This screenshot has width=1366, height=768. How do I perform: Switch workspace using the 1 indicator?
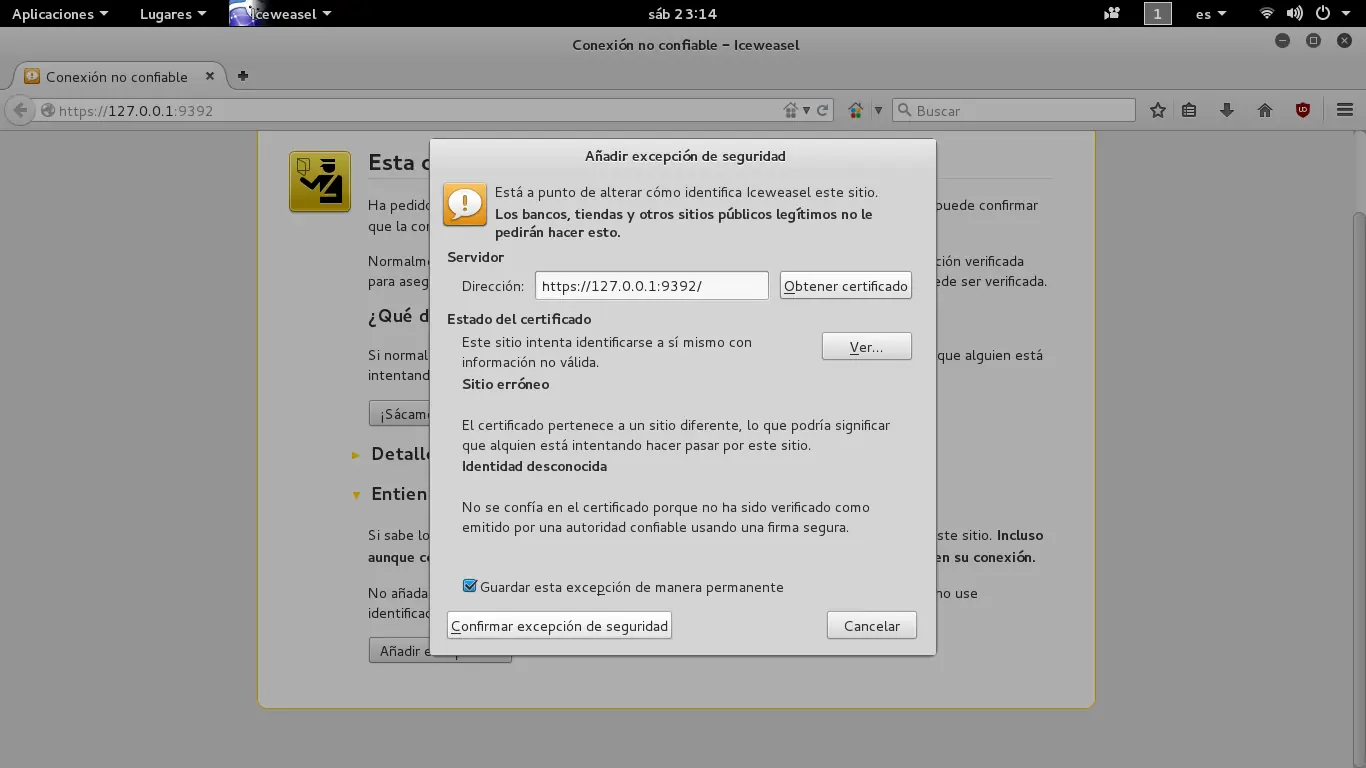tap(1157, 14)
